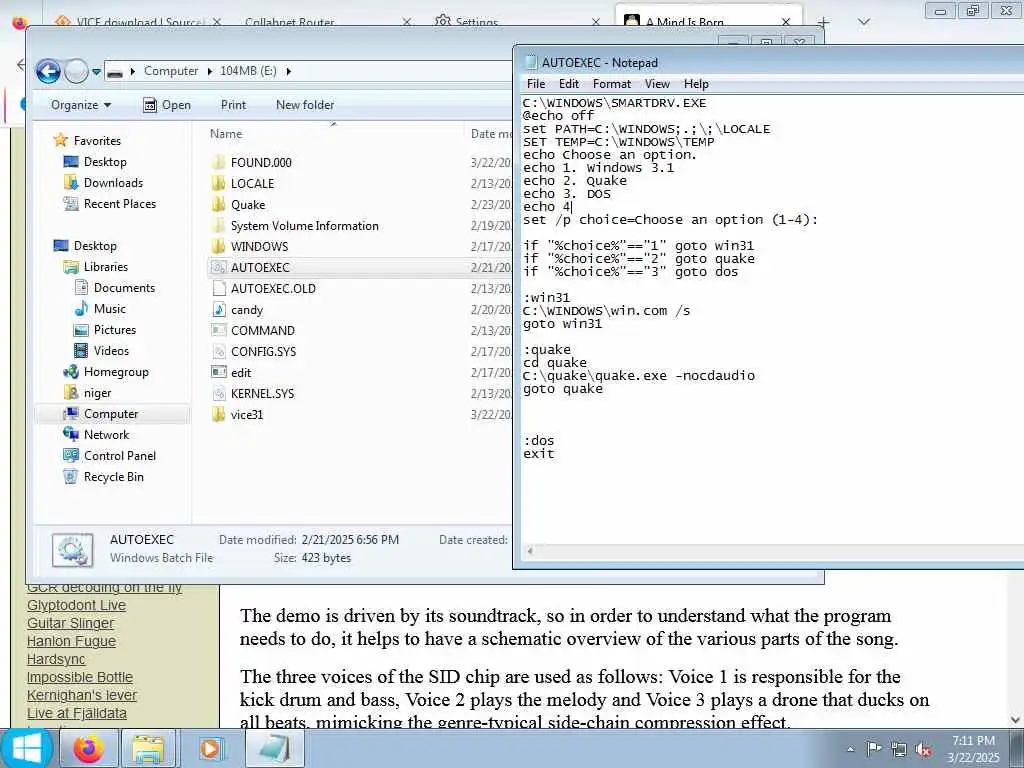Open Firefox from the taskbar
The width and height of the screenshot is (1024, 768).
pyautogui.click(x=88, y=748)
